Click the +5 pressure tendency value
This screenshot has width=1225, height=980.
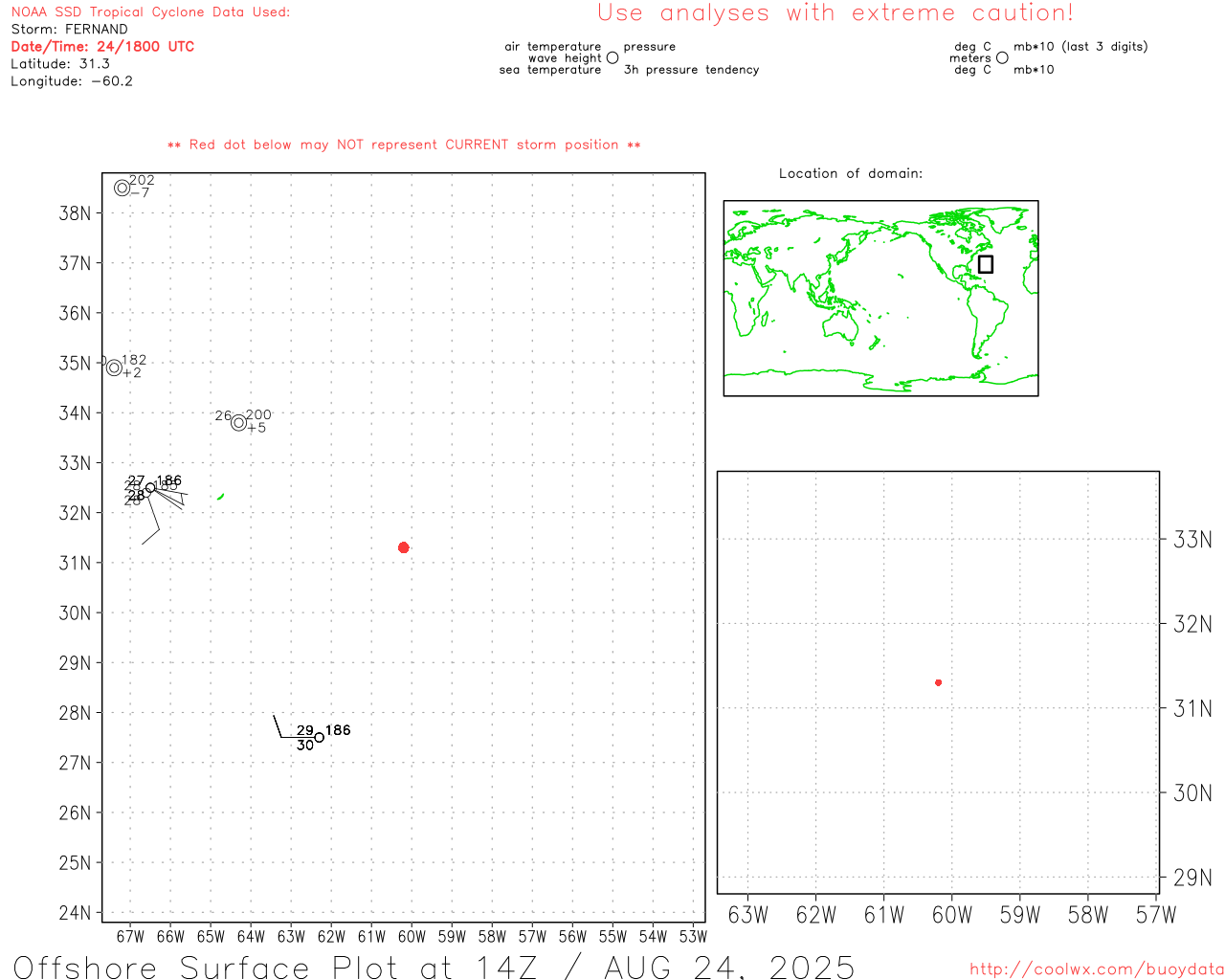tap(256, 428)
